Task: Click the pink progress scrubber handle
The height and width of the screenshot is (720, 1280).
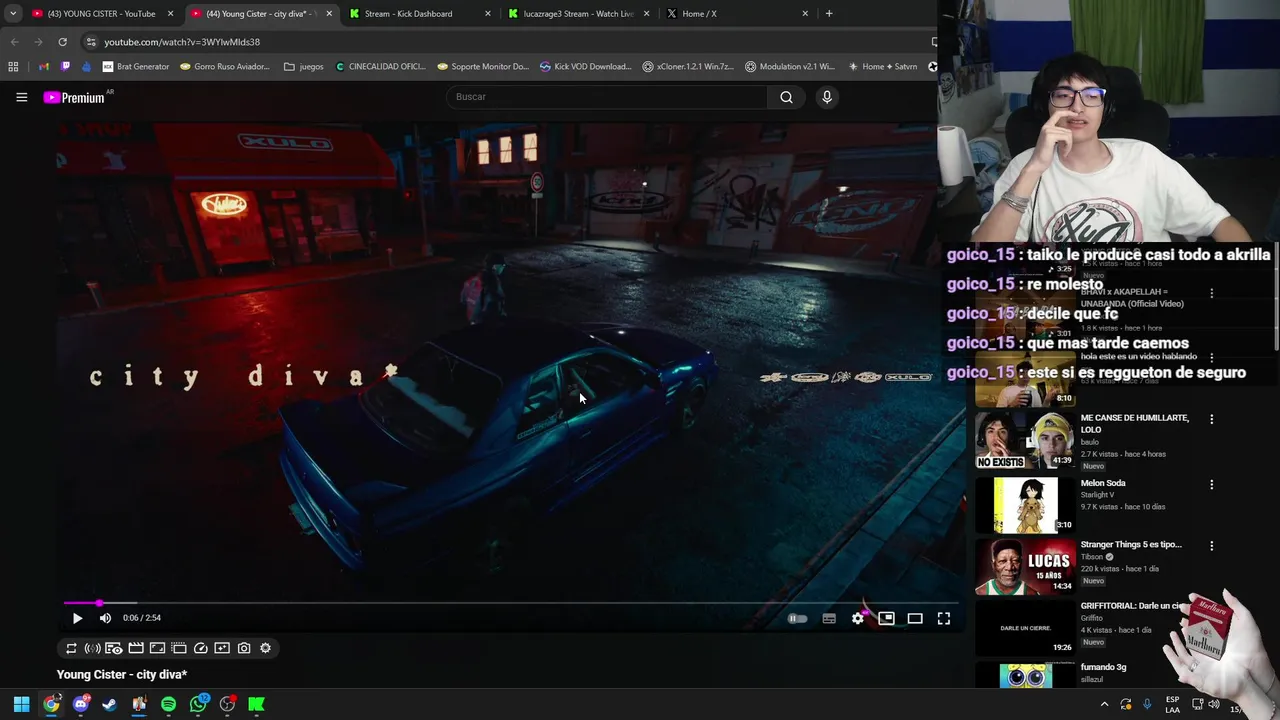Action: tap(99, 603)
